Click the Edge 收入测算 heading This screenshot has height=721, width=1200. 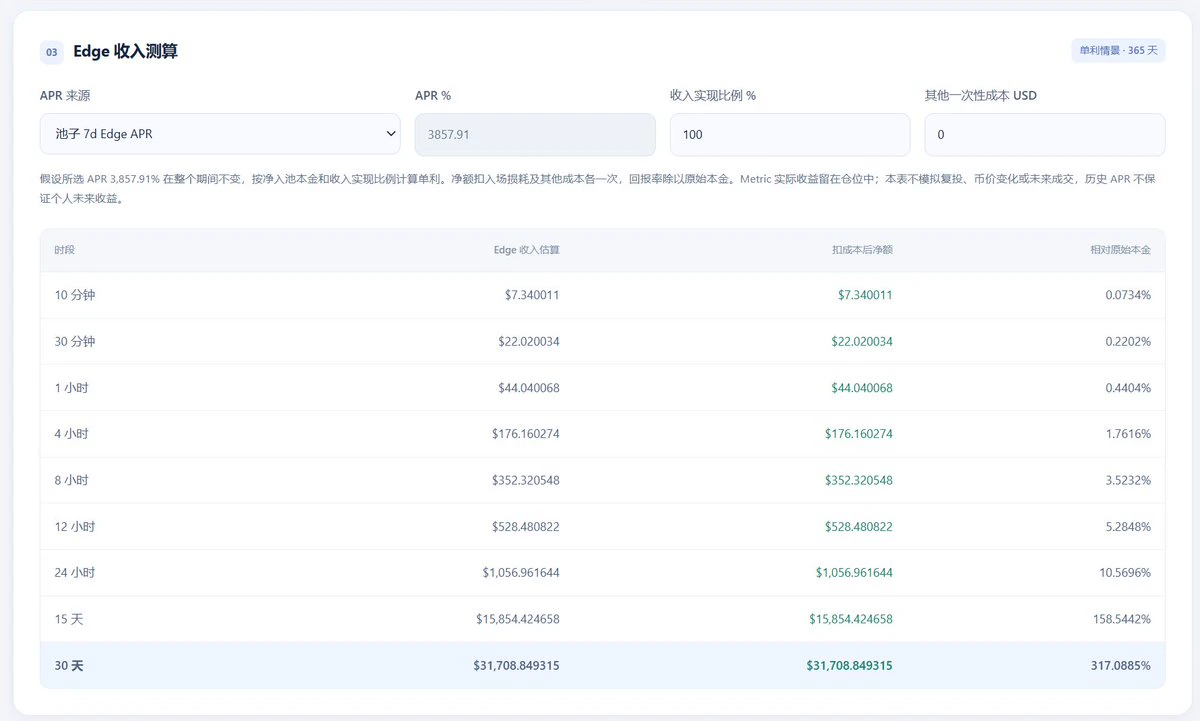point(125,52)
